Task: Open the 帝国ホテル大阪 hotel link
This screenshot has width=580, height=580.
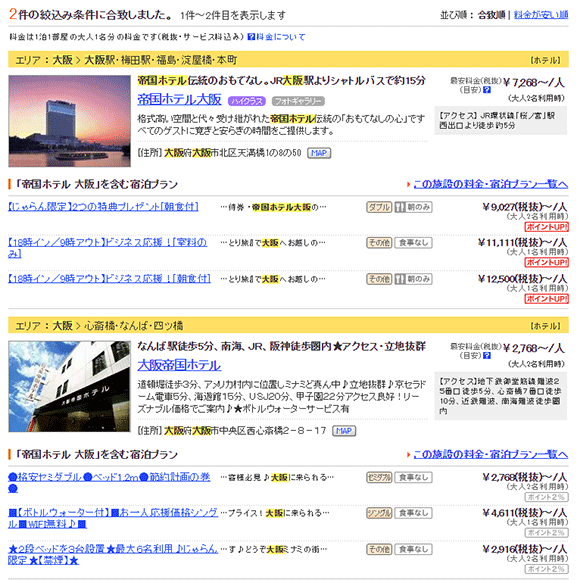Action: pos(179,99)
